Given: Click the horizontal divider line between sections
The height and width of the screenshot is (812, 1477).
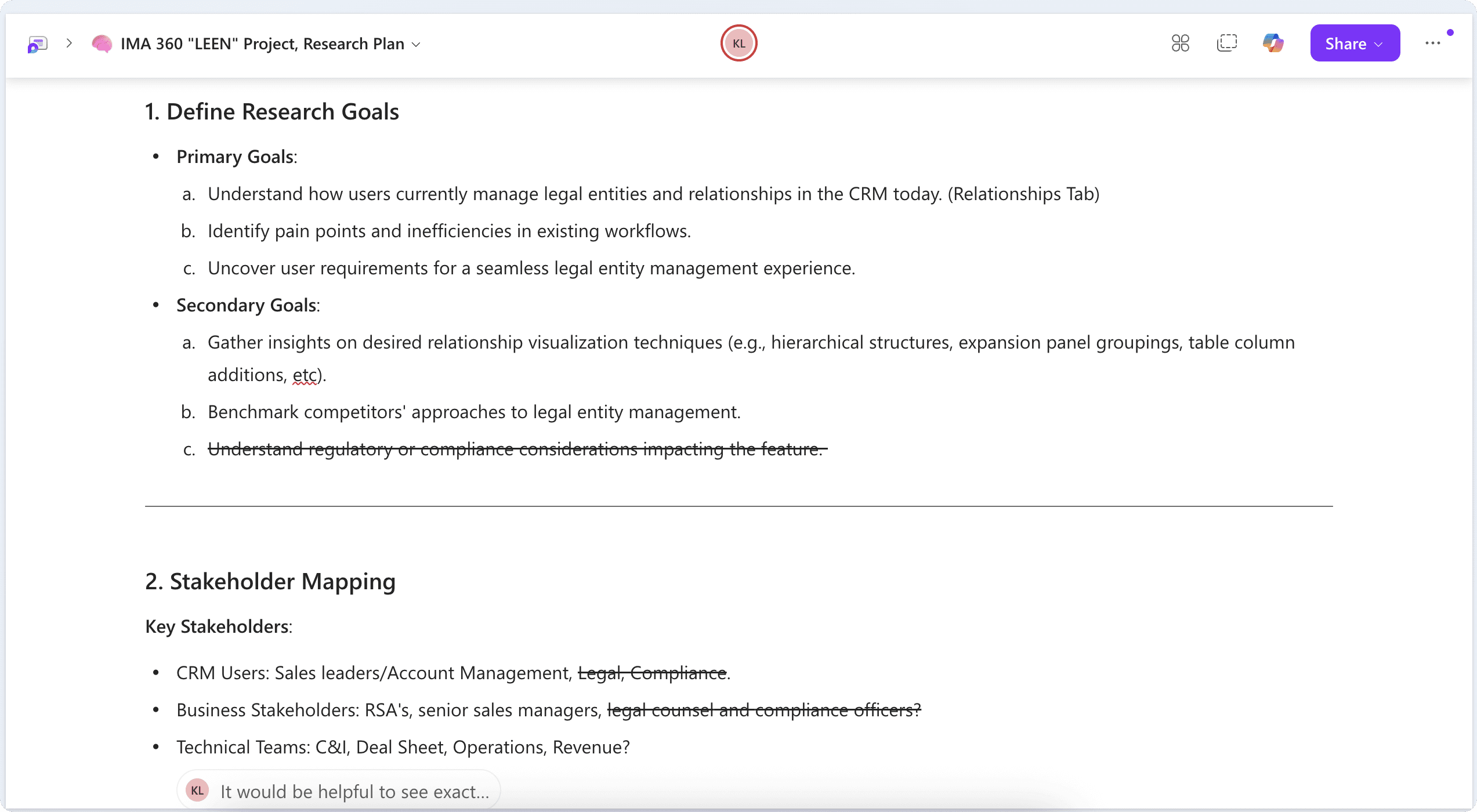Looking at the screenshot, I should click(x=738, y=506).
